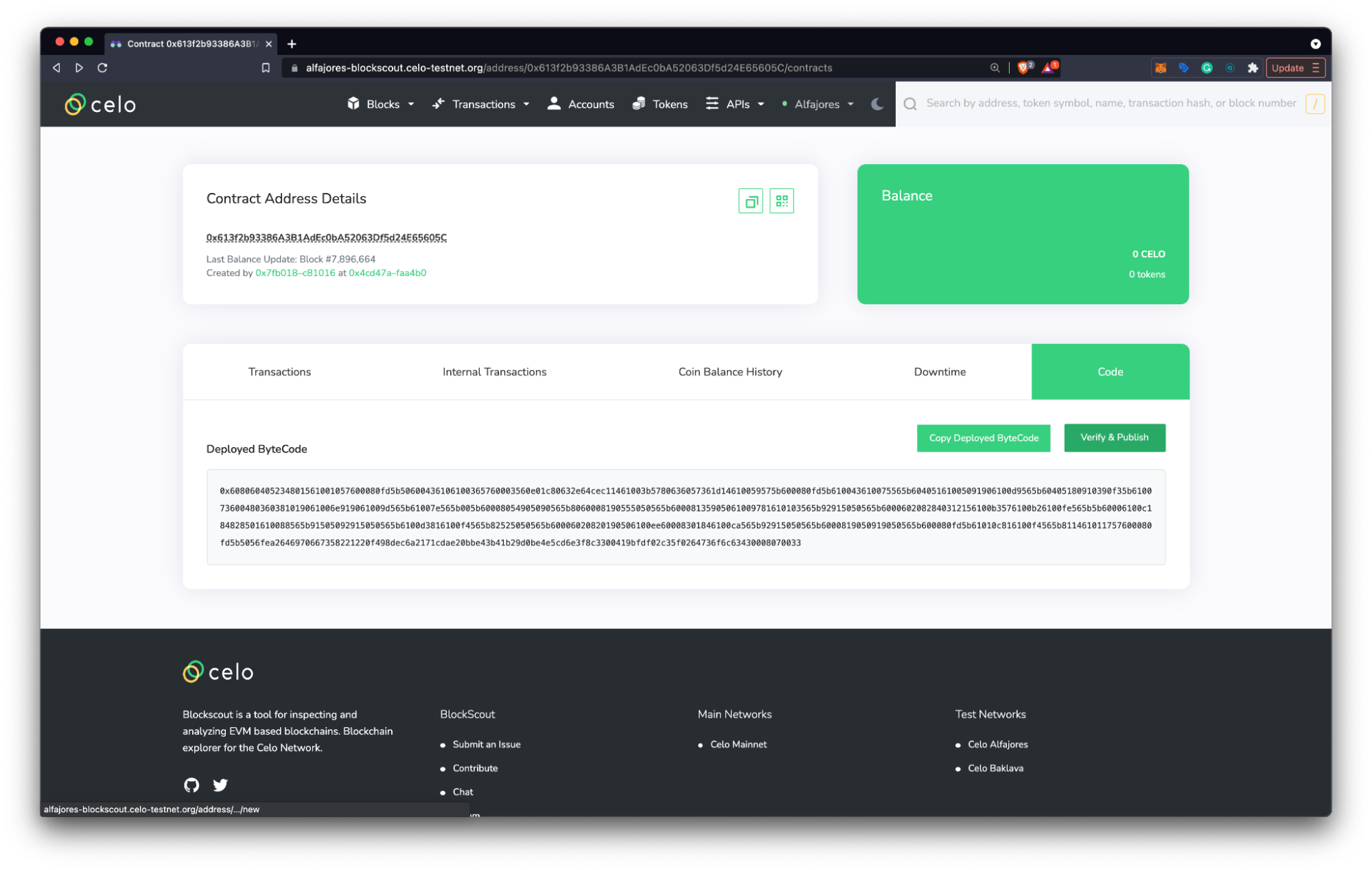This screenshot has height=870, width=1372.
Task: Toggle dark mode moon icon
Action: [x=877, y=104]
